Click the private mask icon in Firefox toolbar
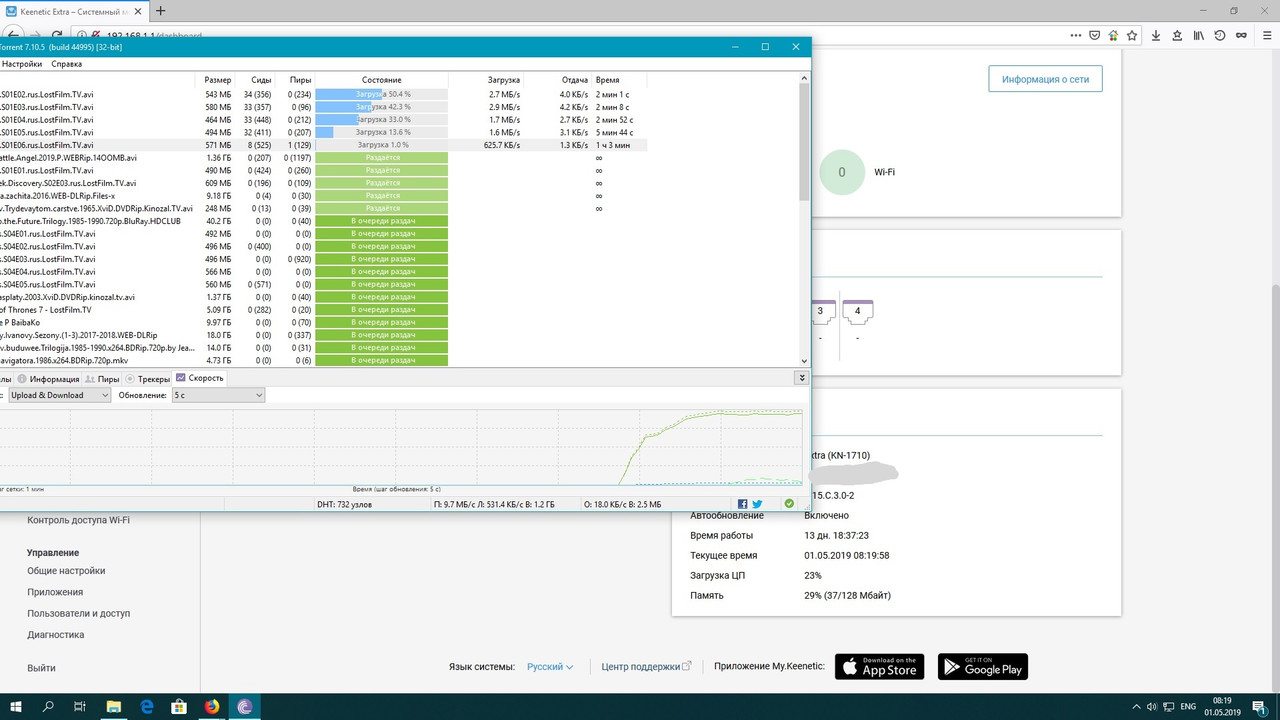This screenshot has height=720, width=1280. point(1240,35)
